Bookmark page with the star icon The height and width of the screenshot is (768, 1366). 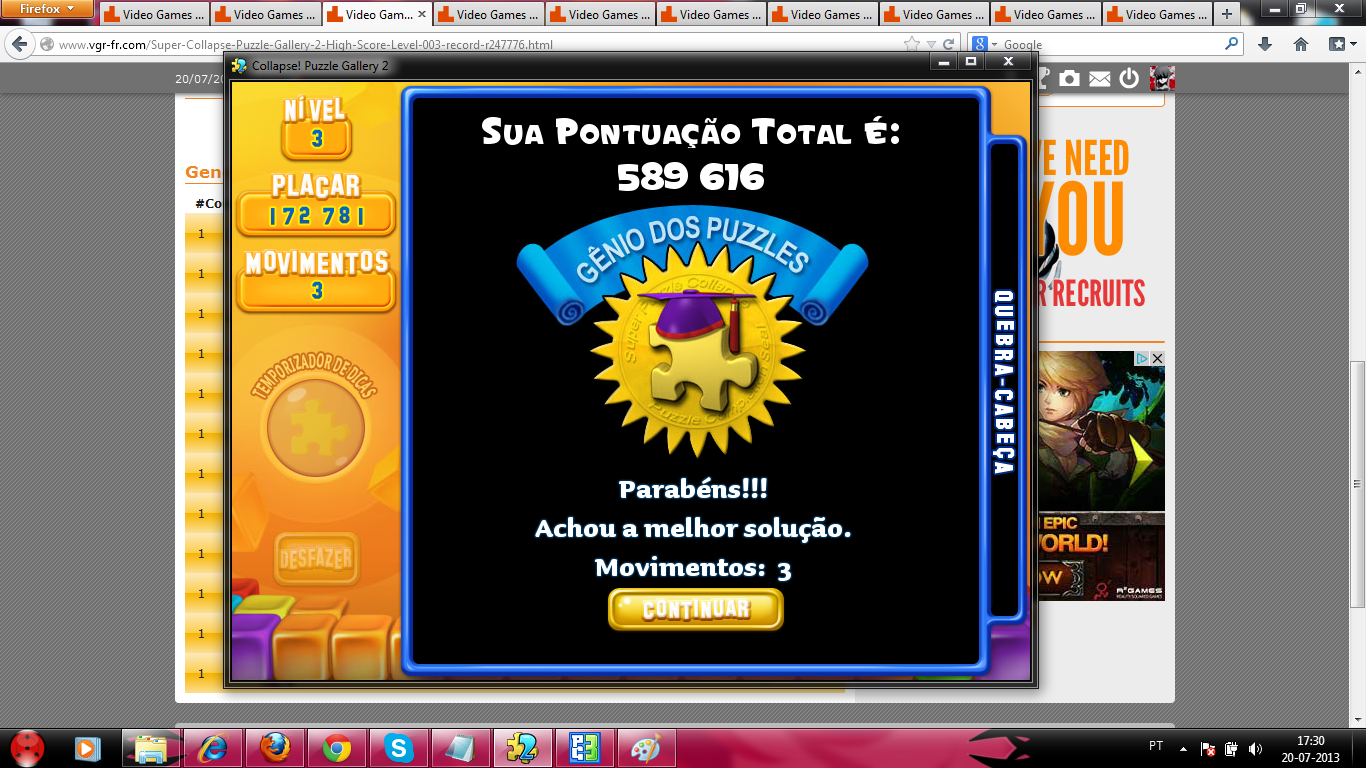click(911, 44)
